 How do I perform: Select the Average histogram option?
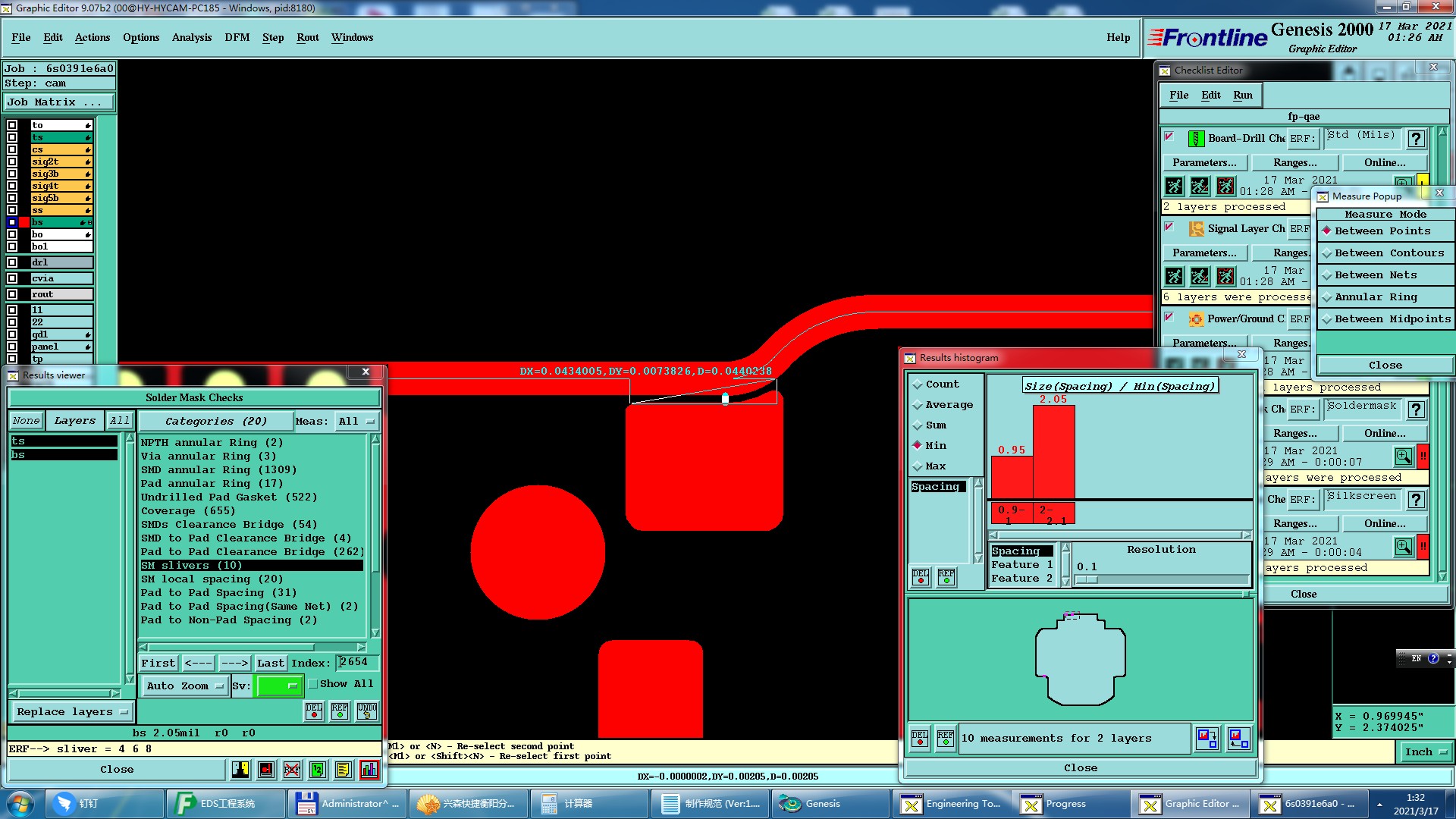(x=948, y=405)
